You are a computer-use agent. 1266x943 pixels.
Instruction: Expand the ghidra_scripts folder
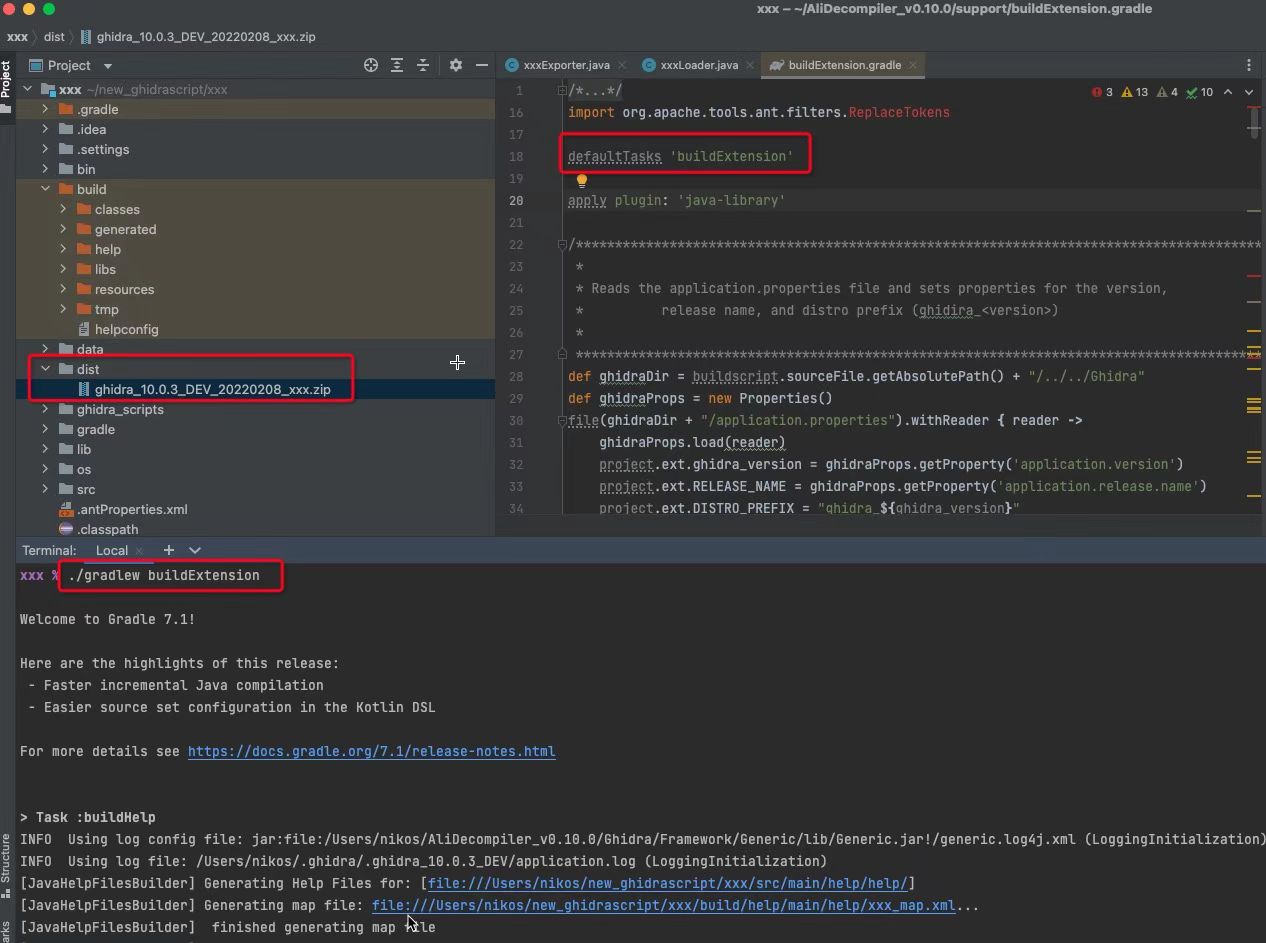(x=46, y=409)
